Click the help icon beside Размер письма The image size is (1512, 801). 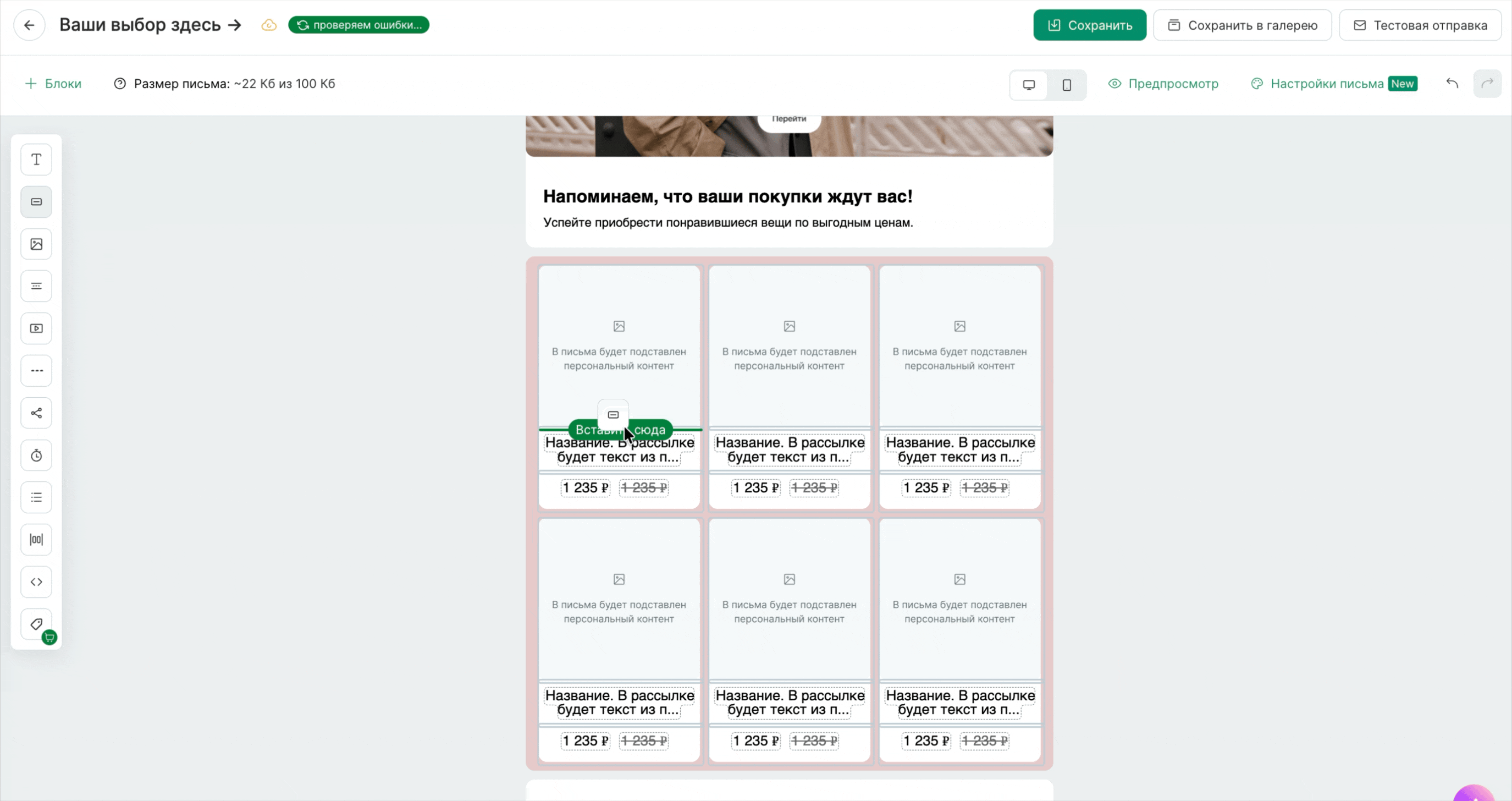(120, 84)
